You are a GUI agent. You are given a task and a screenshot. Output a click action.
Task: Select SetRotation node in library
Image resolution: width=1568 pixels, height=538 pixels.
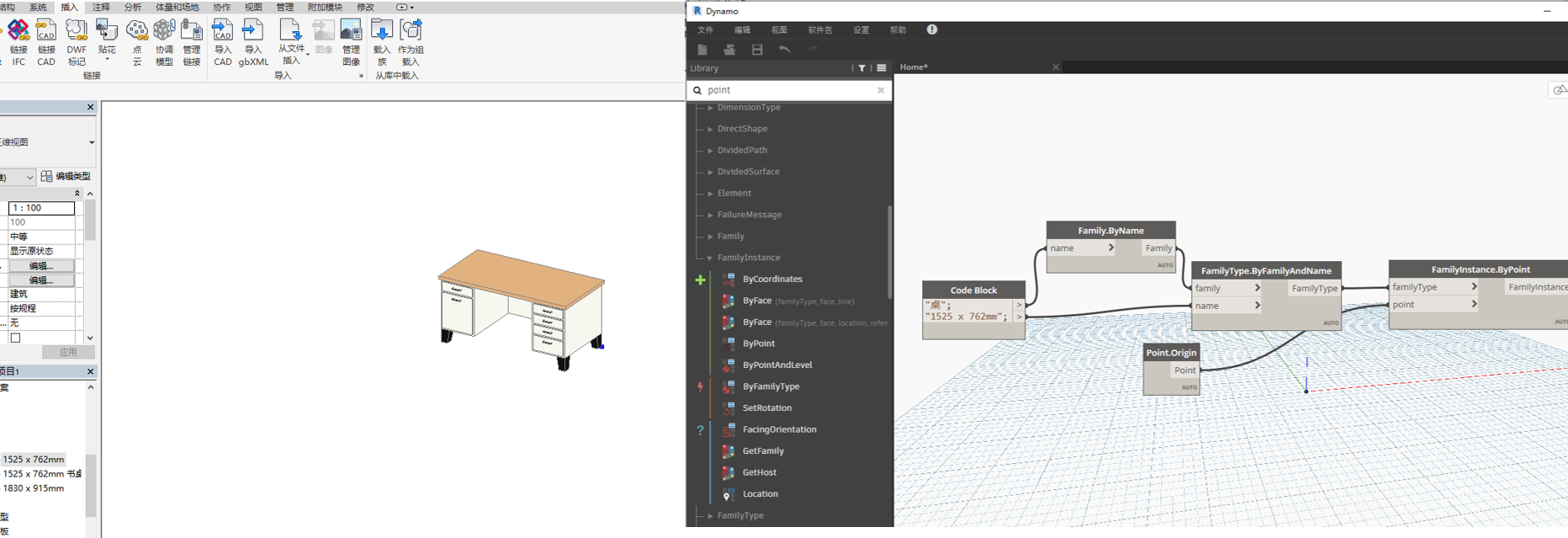coord(767,408)
